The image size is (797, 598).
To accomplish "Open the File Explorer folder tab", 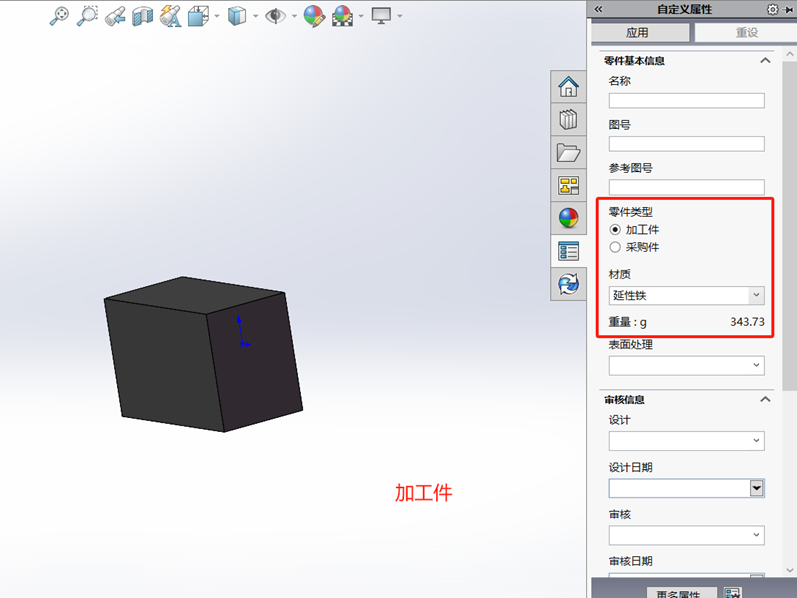I will click(568, 153).
